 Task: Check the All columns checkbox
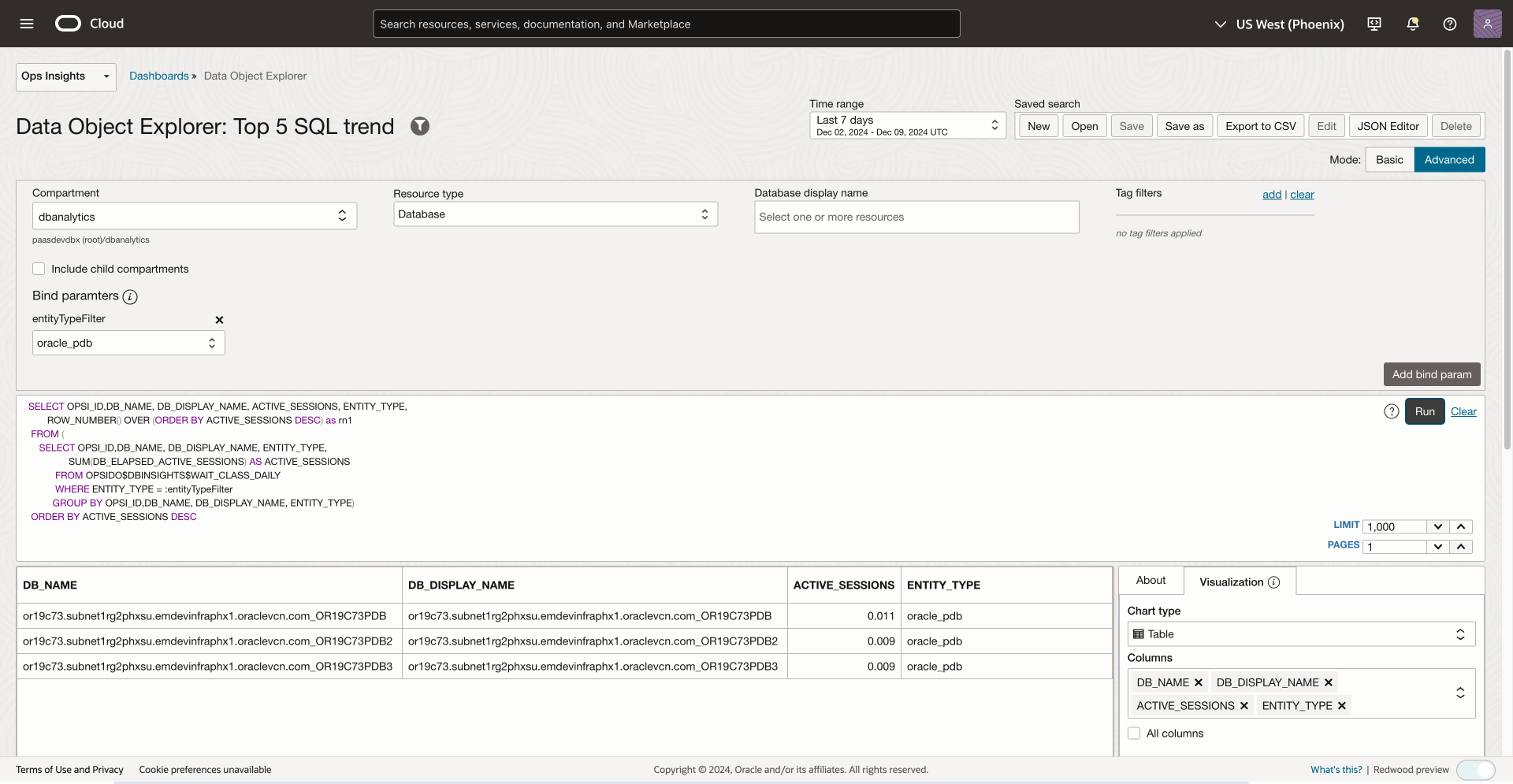pos(1134,734)
